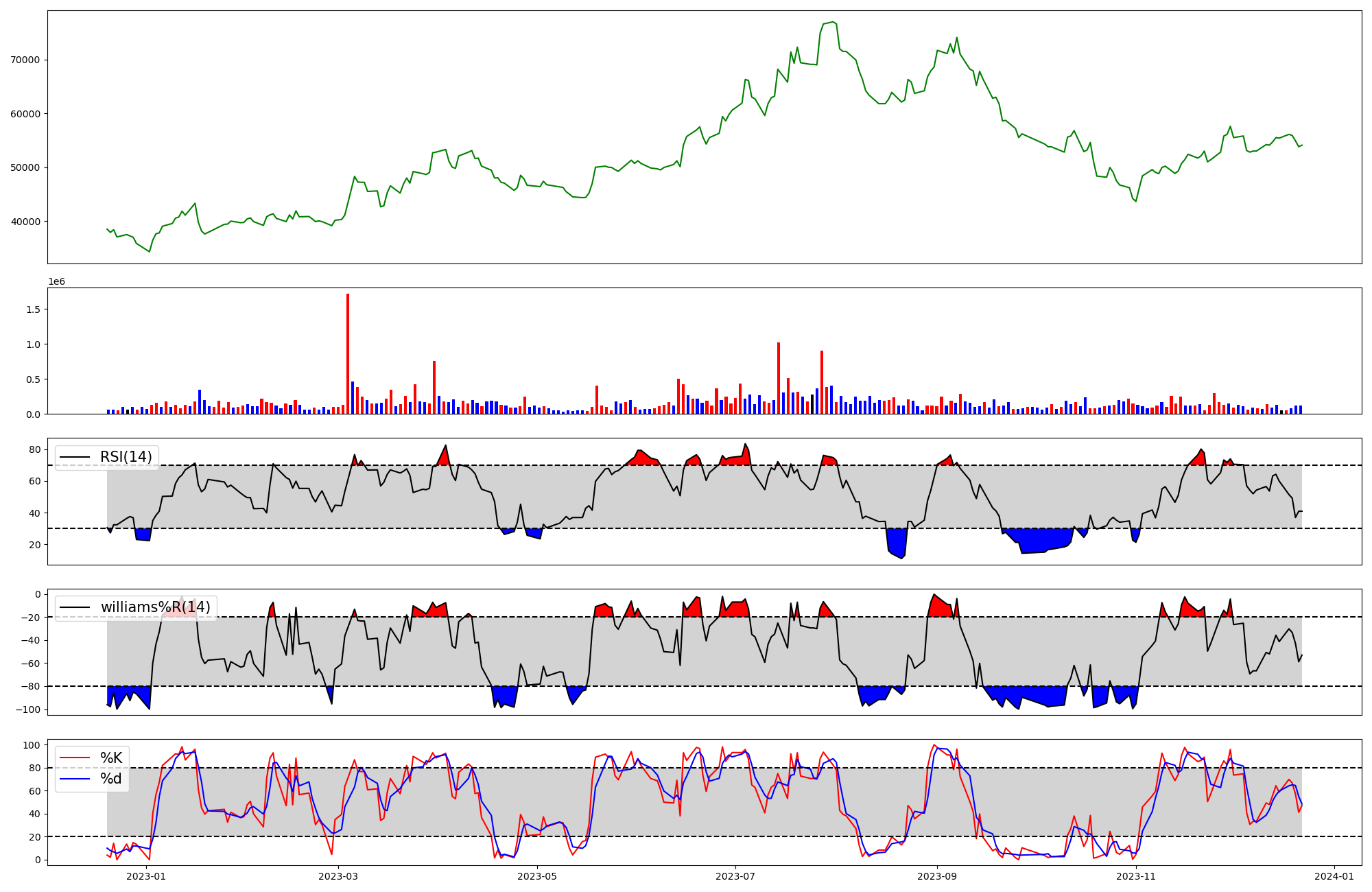Click the williams%R(14) legend label

(155, 607)
